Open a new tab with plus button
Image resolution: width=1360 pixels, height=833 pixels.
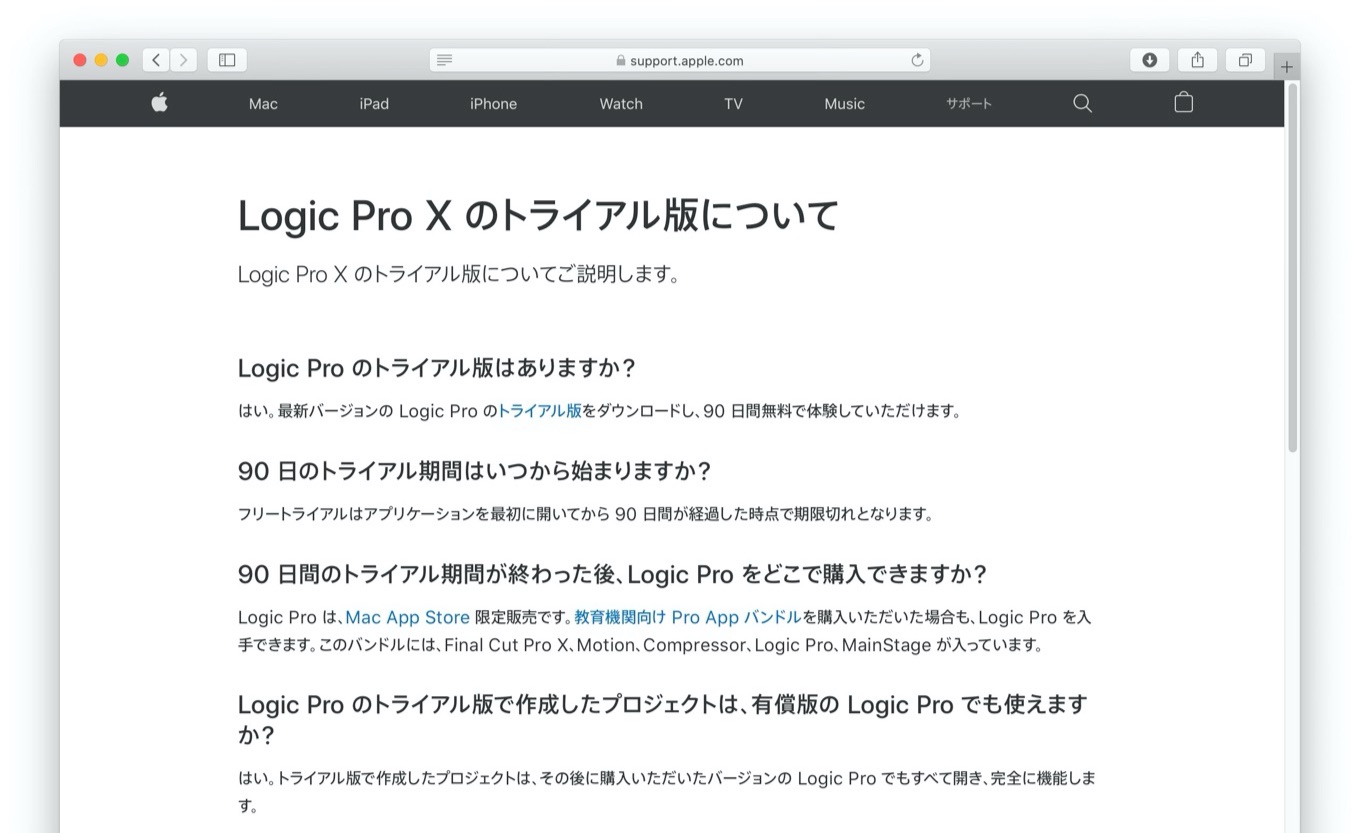pyautogui.click(x=1287, y=65)
